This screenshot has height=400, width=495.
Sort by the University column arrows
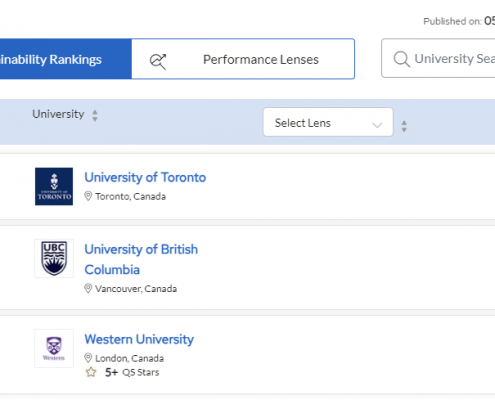tap(95, 115)
